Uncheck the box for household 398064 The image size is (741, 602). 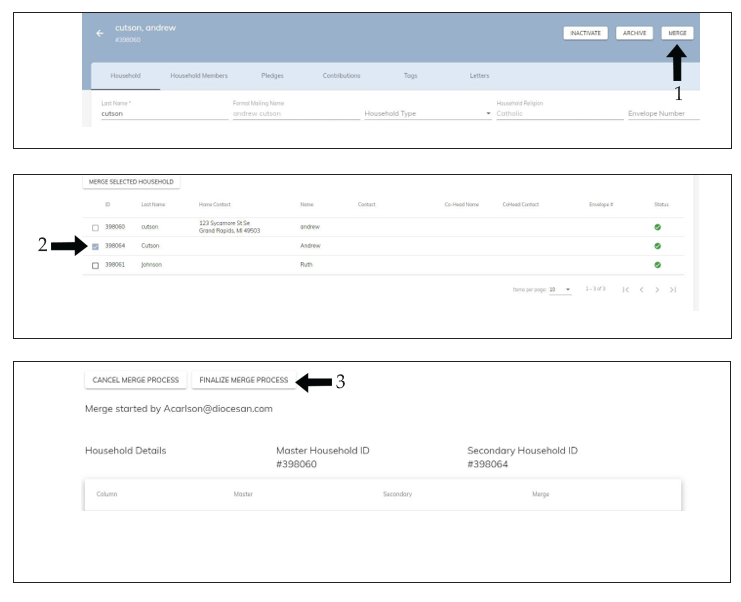(95, 246)
